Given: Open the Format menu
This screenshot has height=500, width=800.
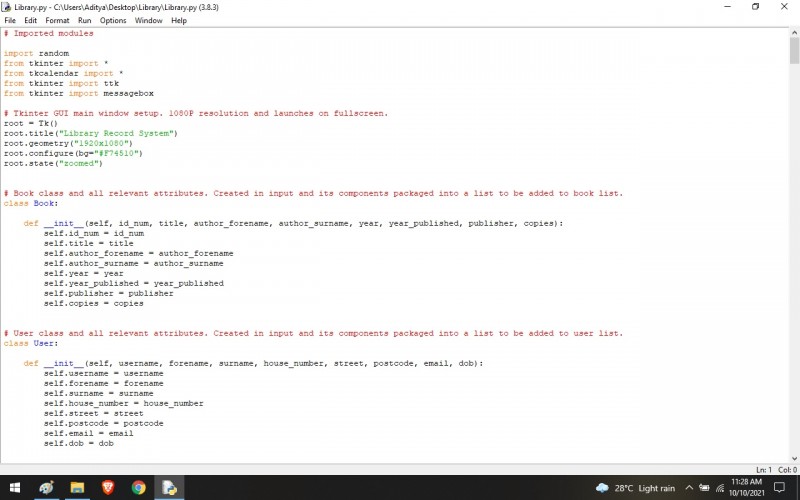Looking at the screenshot, I should [x=57, y=20].
